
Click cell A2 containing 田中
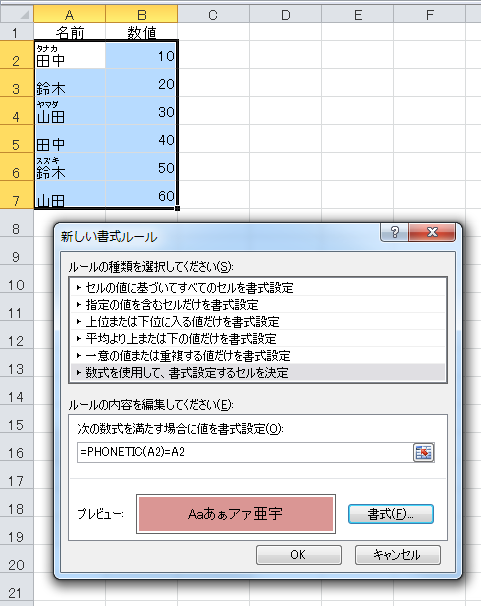(70, 55)
